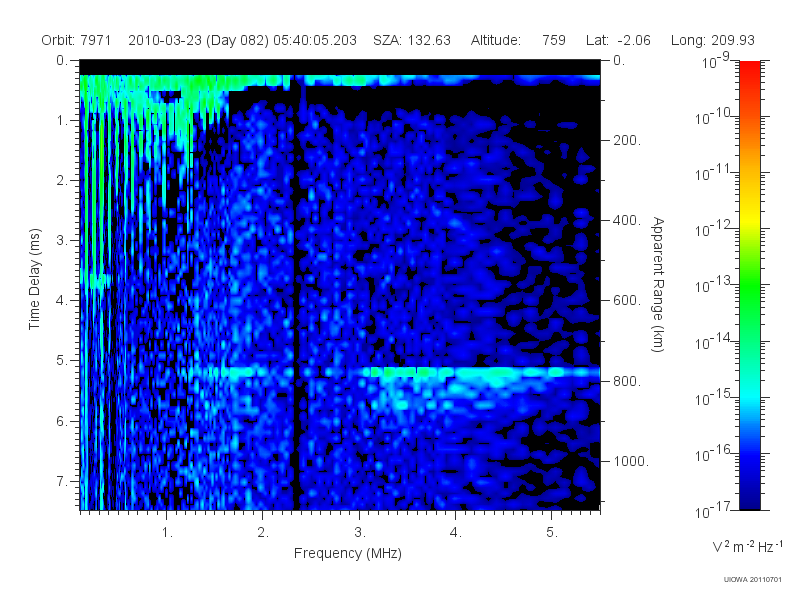Click the SZA: 132.63 value

pos(412,40)
